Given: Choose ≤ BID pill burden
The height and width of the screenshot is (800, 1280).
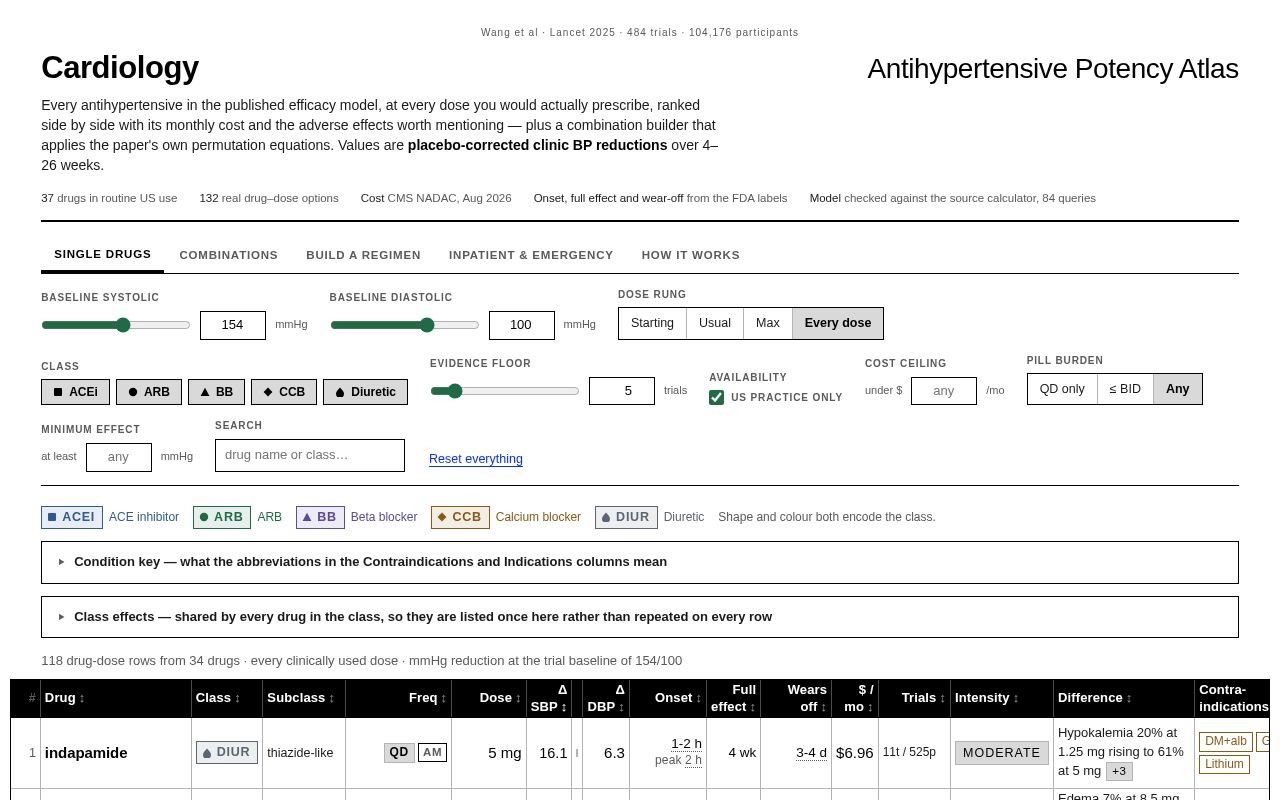Looking at the screenshot, I should (1125, 389).
